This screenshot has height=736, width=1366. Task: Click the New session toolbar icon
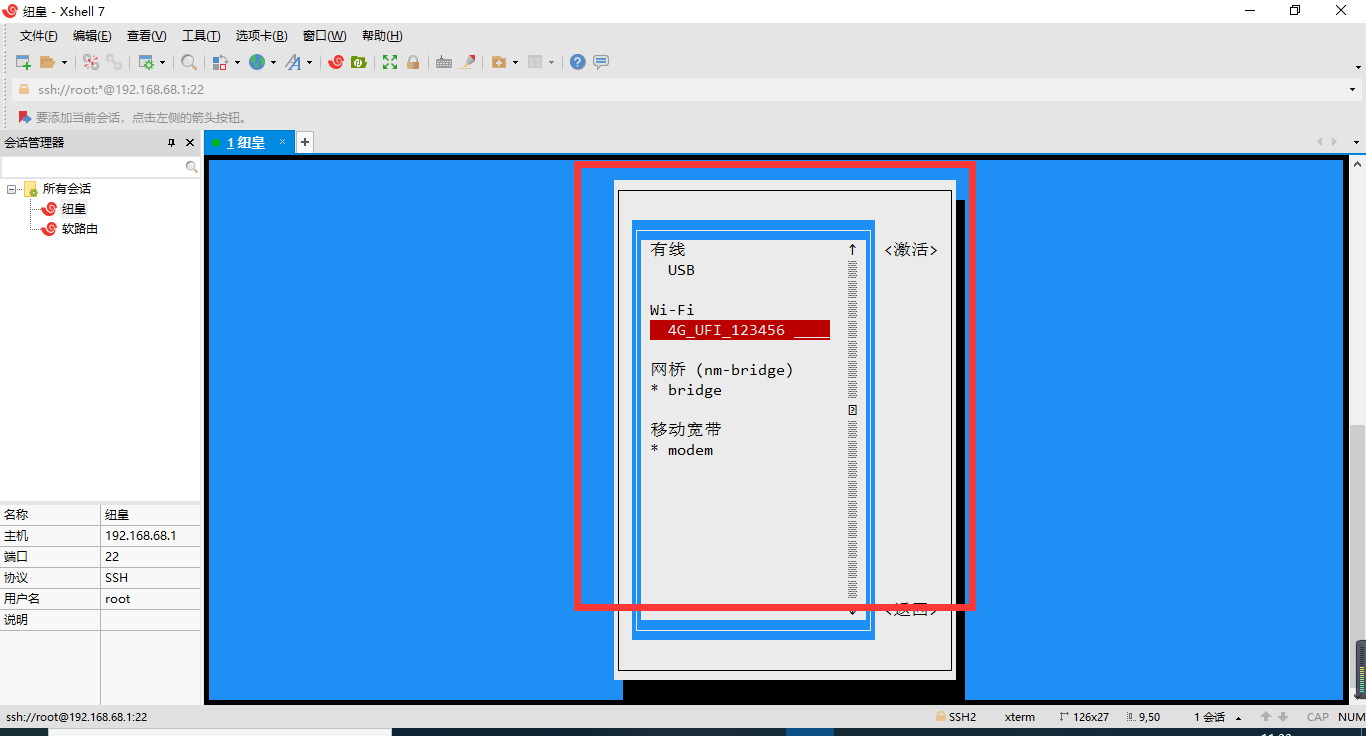tap(23, 62)
